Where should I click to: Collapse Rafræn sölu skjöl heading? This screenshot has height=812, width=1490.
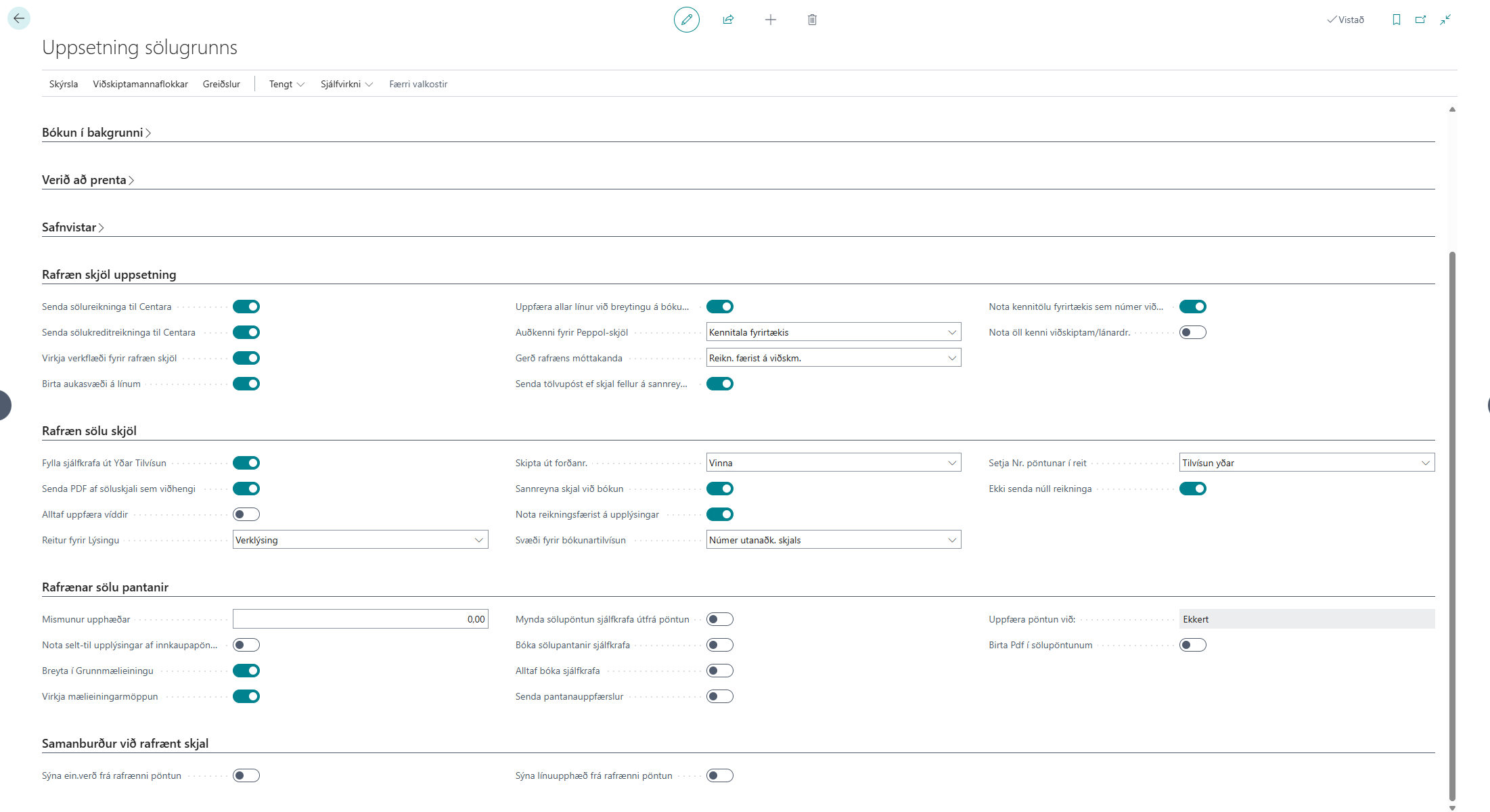[x=89, y=431]
